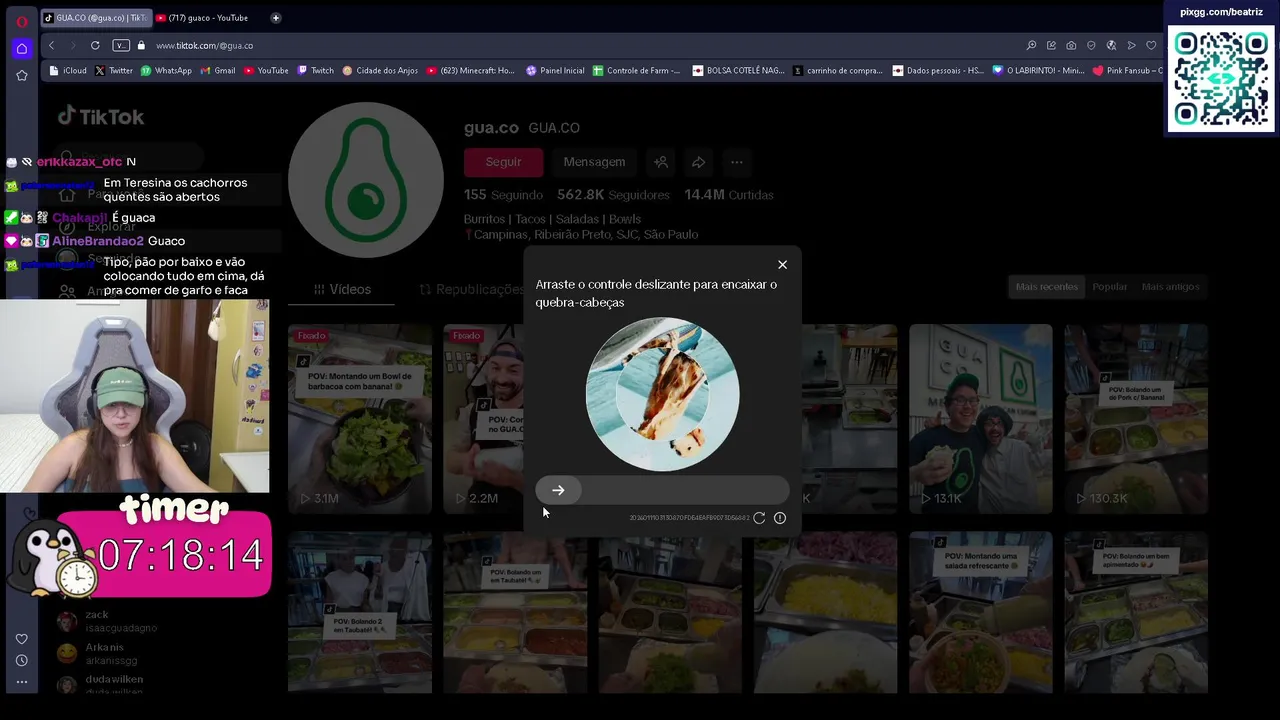The height and width of the screenshot is (720, 1280).
Task: Open the profile three-dots menu
Action: [x=737, y=162]
